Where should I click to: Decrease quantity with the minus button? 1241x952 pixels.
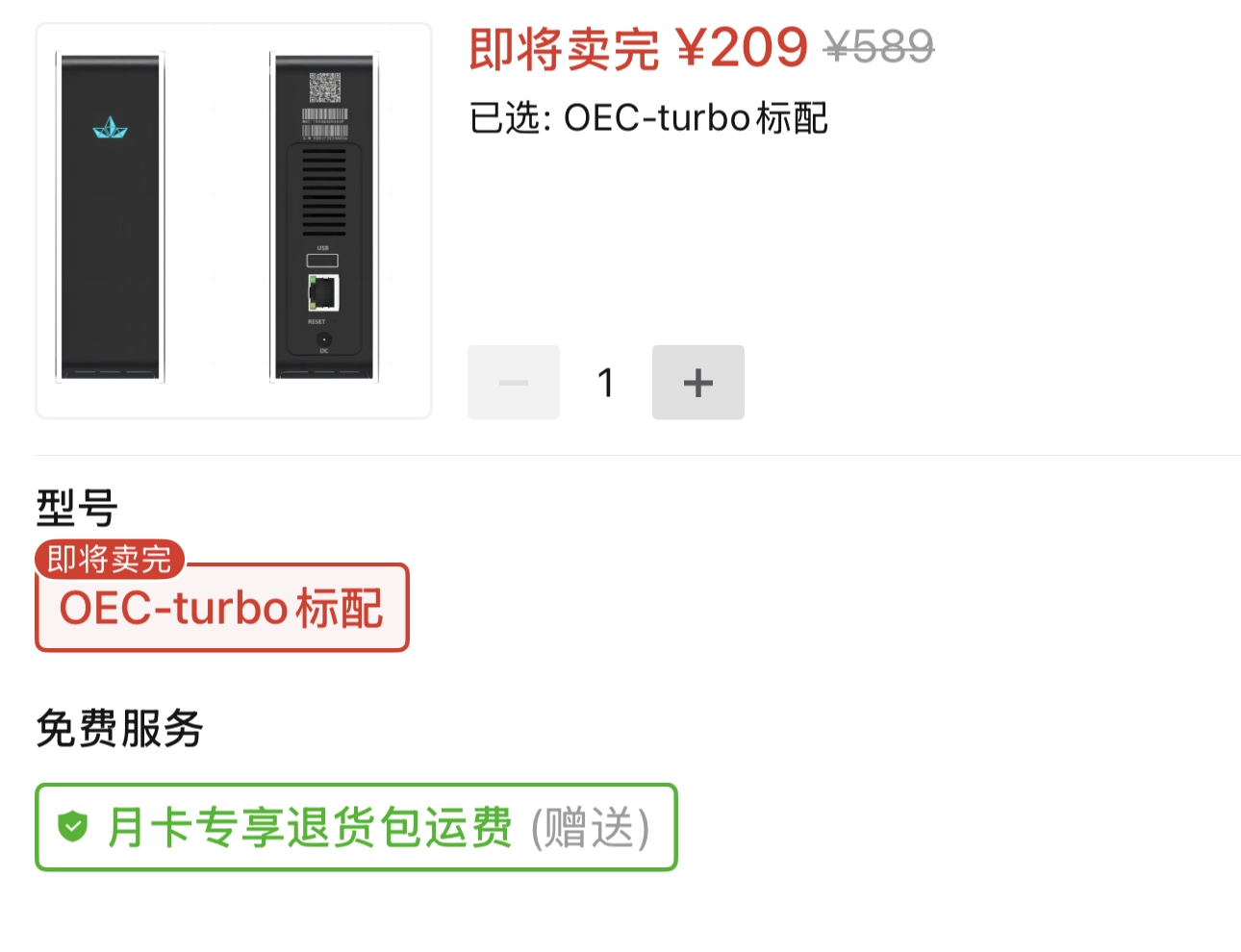(514, 383)
